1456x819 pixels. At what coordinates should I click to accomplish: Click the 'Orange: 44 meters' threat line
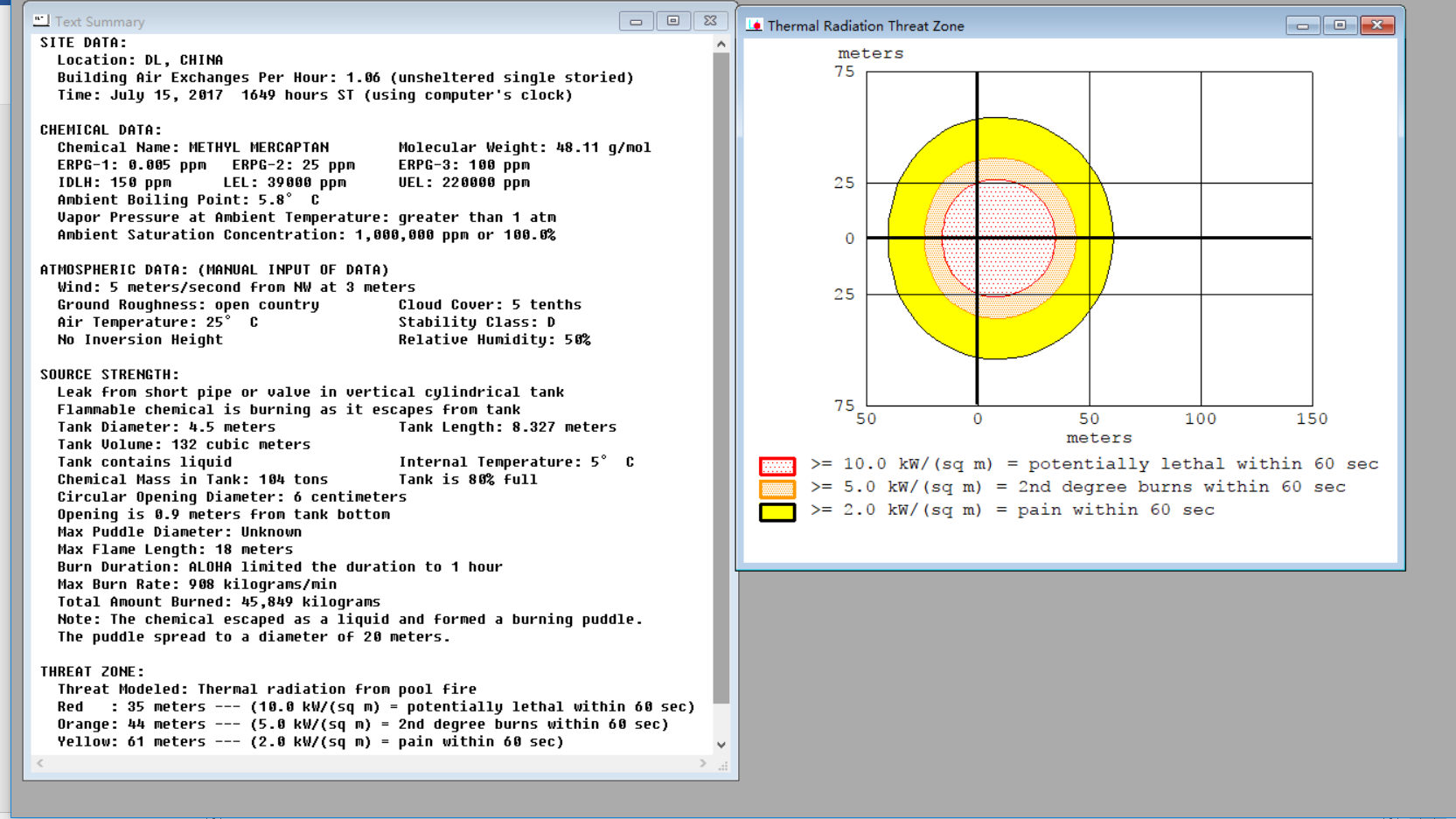coord(363,724)
